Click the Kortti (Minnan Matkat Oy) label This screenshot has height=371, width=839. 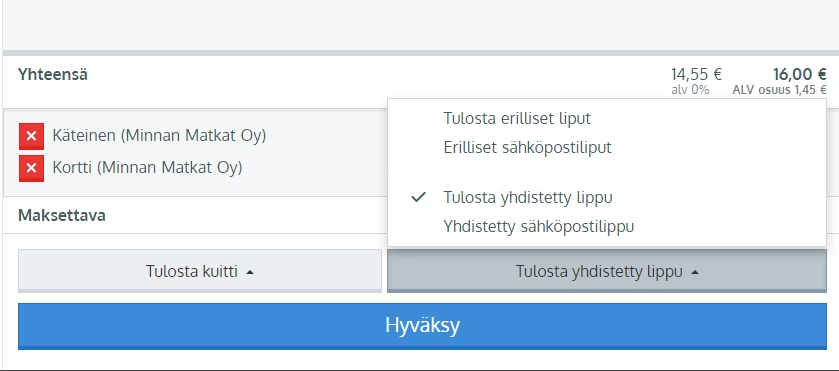coord(147,168)
